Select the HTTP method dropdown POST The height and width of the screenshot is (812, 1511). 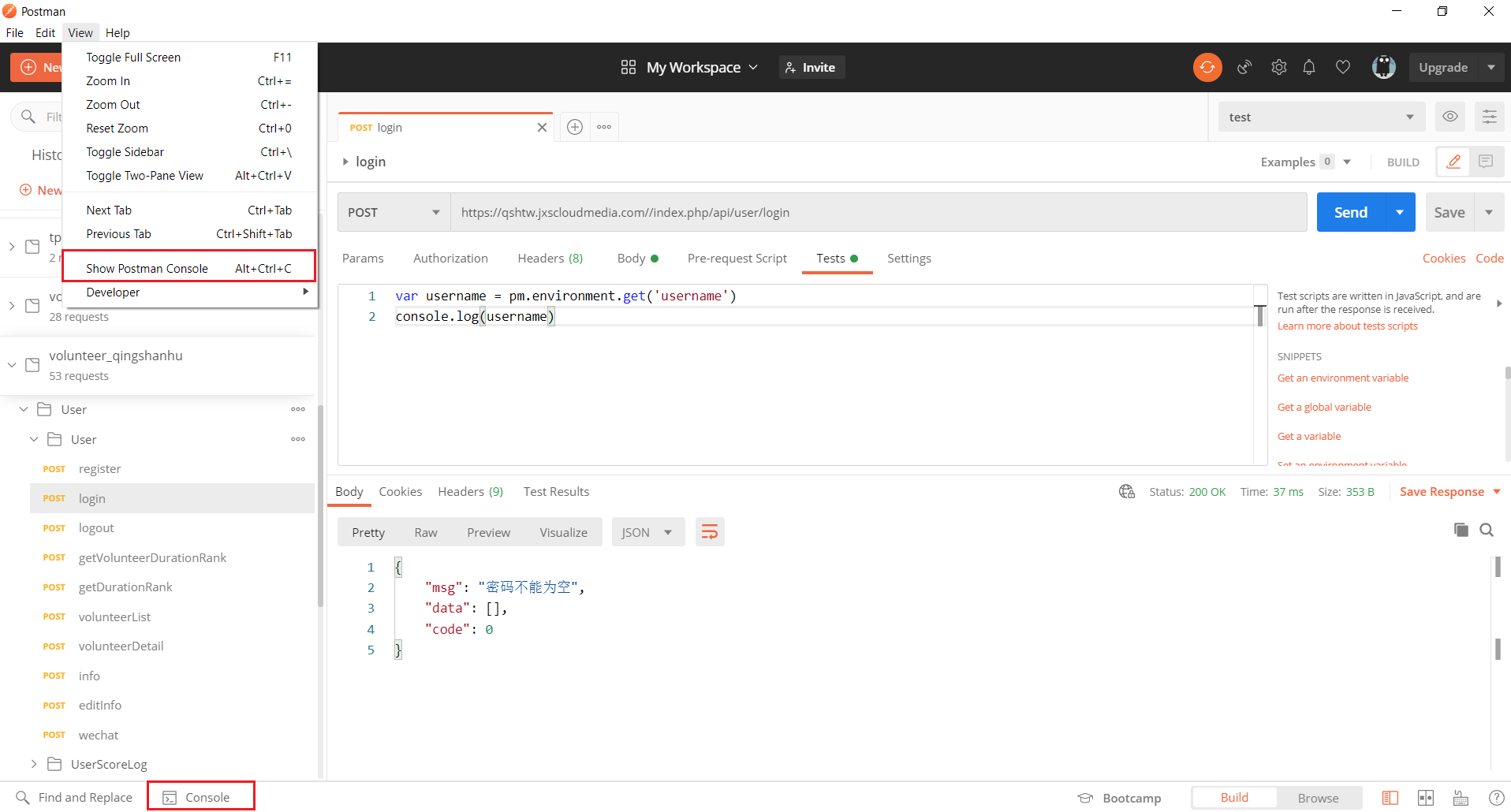tap(394, 212)
